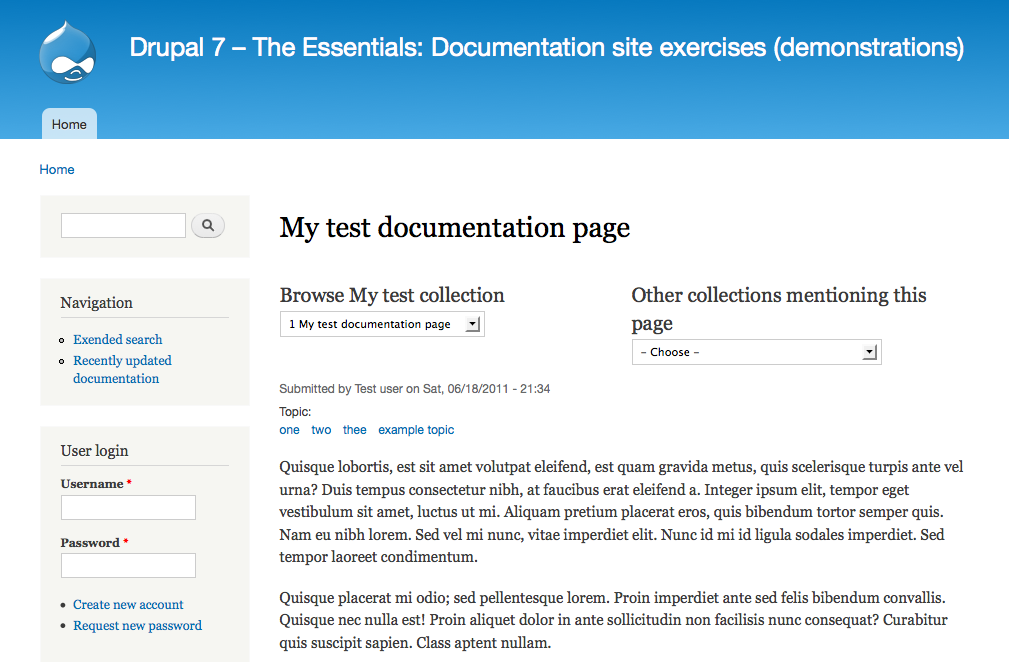This screenshot has width=1009, height=662.
Task: Click Create new account link
Action: tap(128, 604)
